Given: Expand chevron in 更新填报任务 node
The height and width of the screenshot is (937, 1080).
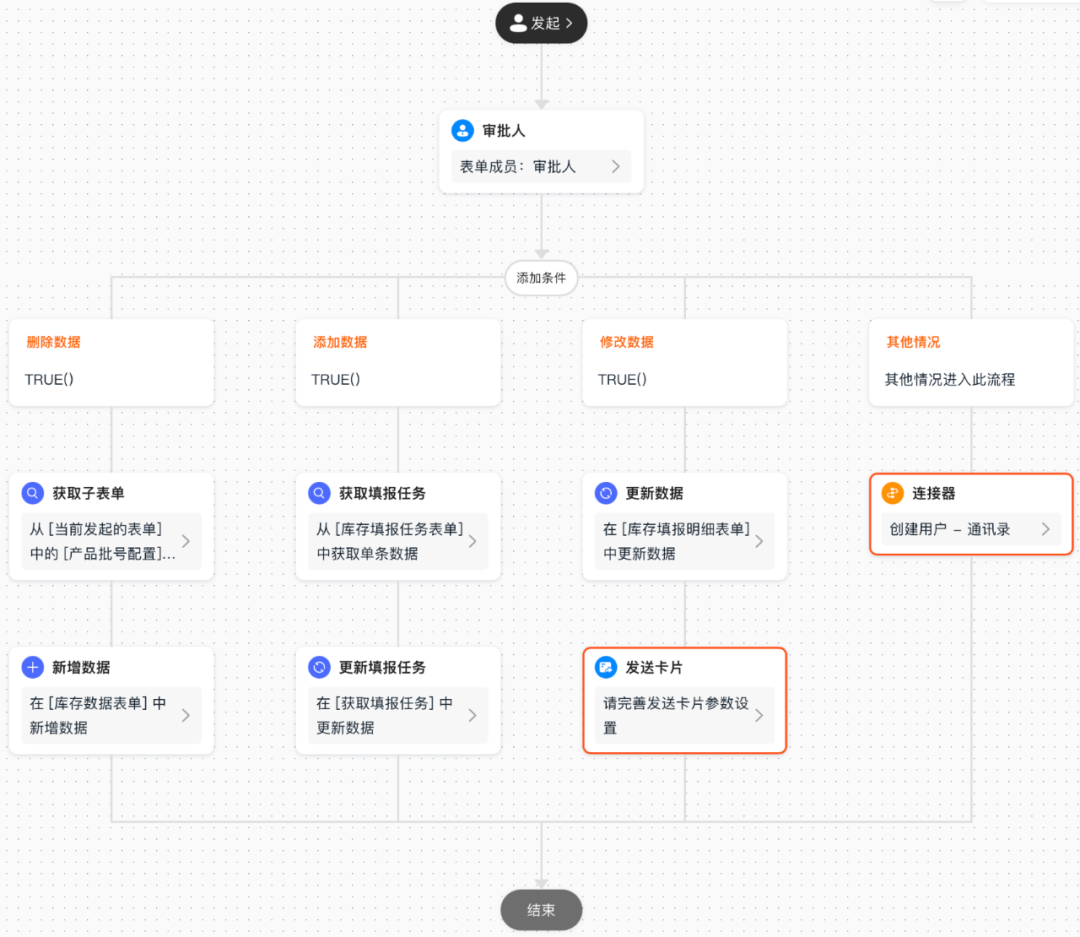Looking at the screenshot, I should tap(472, 715).
